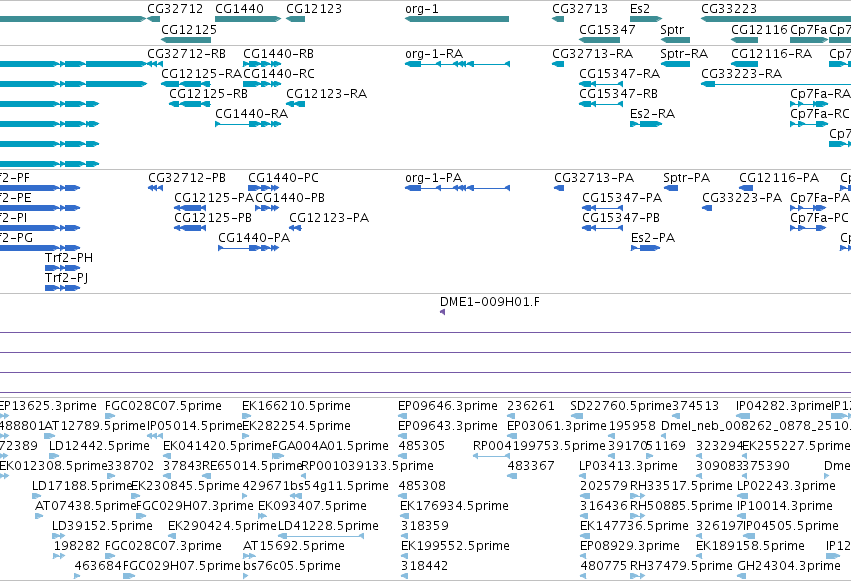Click the CG33223 gene label
The width and height of the screenshot is (851, 581).
(x=729, y=9)
